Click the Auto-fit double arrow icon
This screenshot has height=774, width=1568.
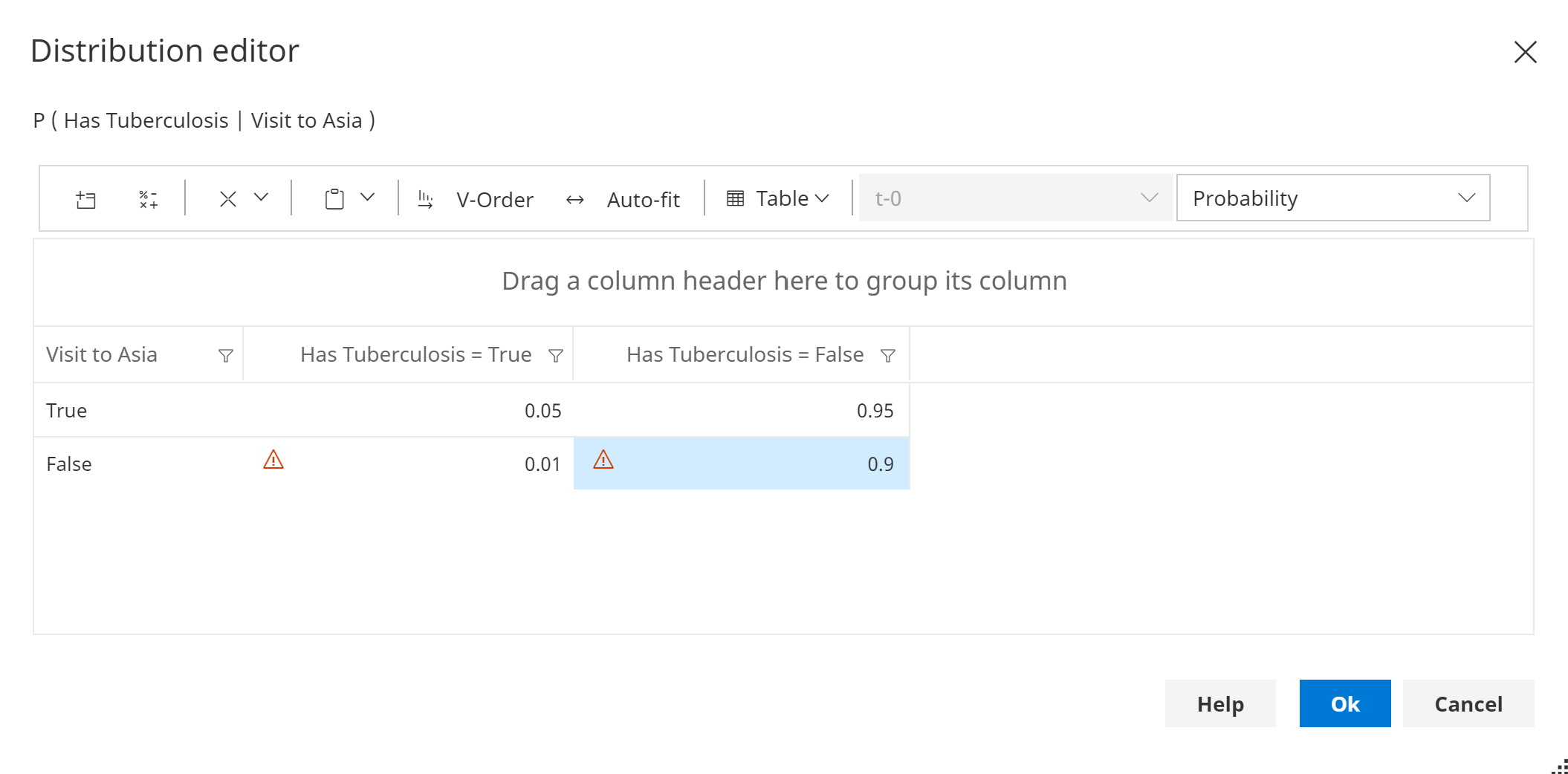574,199
